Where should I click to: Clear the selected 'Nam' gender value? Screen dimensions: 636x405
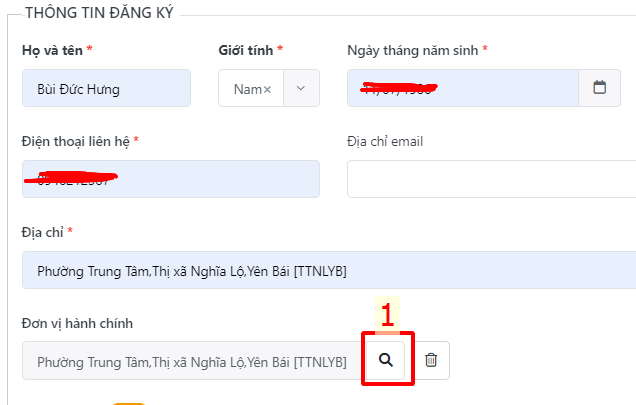tap(267, 89)
